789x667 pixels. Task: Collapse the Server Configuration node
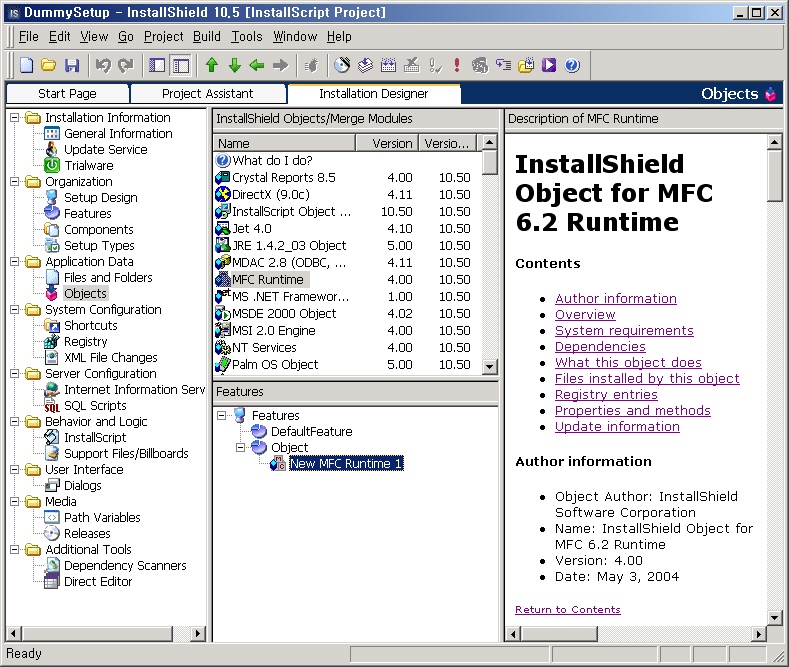(15, 373)
